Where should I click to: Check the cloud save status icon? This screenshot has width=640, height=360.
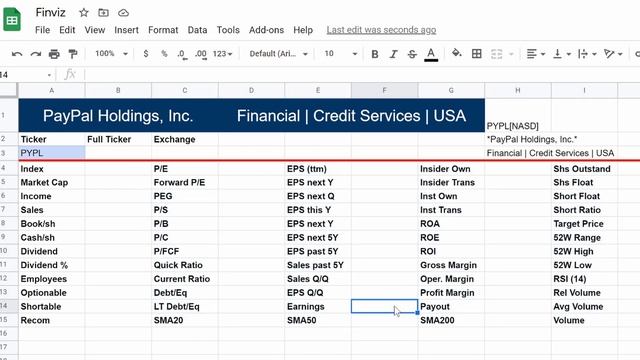click(x=123, y=13)
